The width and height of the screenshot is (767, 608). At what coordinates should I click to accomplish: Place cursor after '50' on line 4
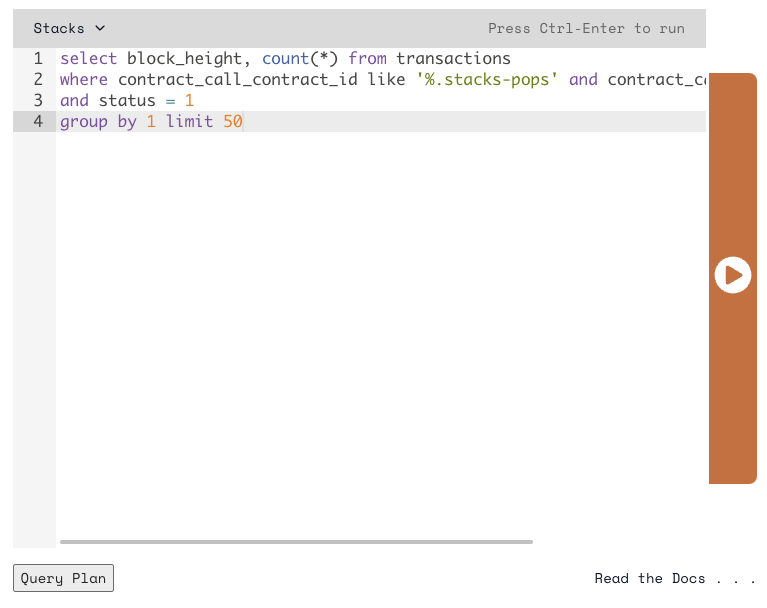tap(244, 121)
